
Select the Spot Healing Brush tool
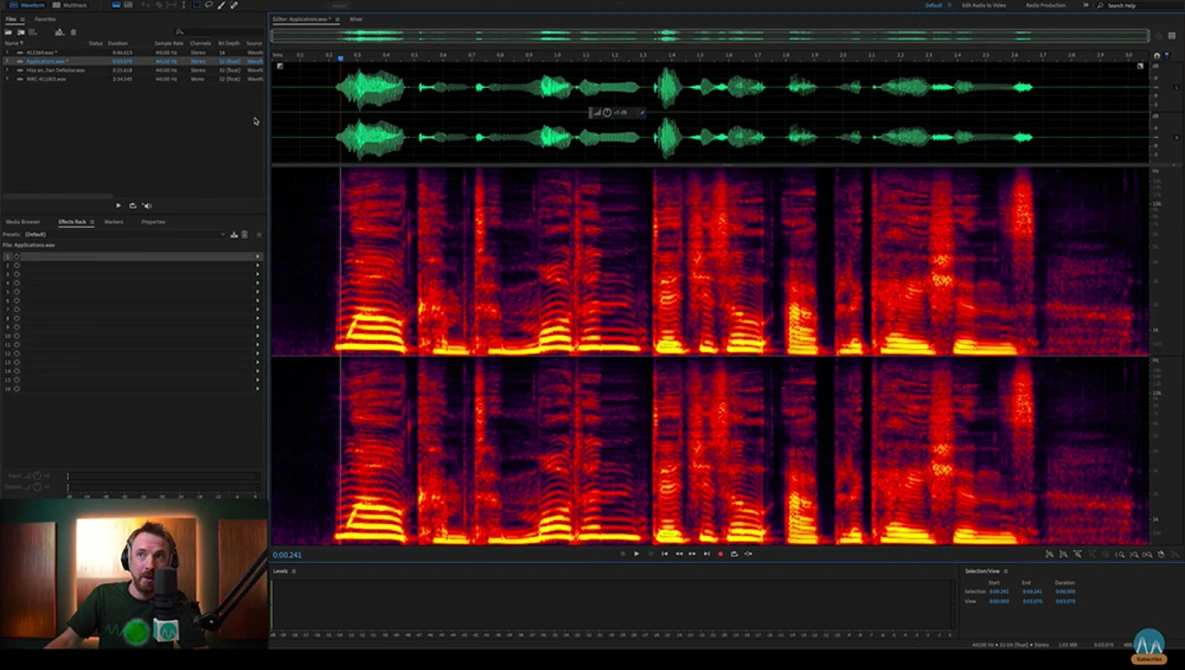[234, 5]
